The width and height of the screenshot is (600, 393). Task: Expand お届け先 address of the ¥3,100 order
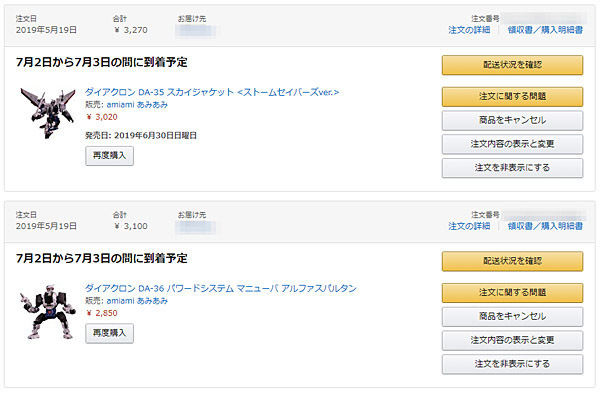pos(195,227)
